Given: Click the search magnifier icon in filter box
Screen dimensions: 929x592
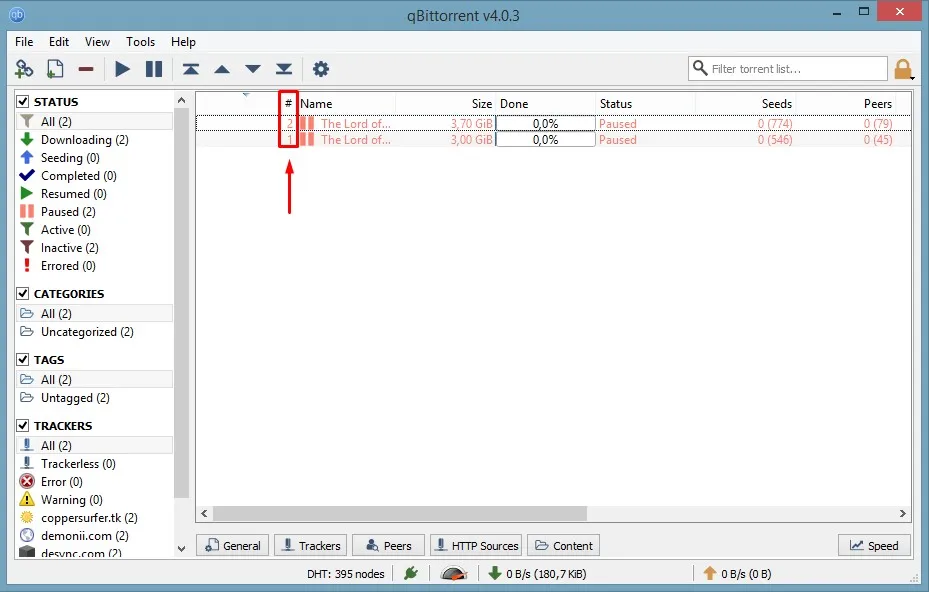Looking at the screenshot, I should pyautogui.click(x=700, y=68).
